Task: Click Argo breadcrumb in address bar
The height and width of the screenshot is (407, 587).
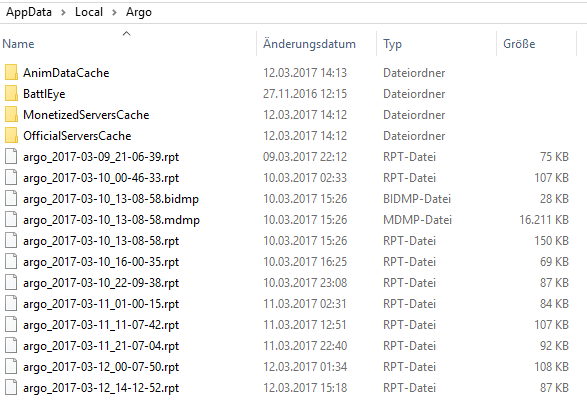Action: pos(139,13)
